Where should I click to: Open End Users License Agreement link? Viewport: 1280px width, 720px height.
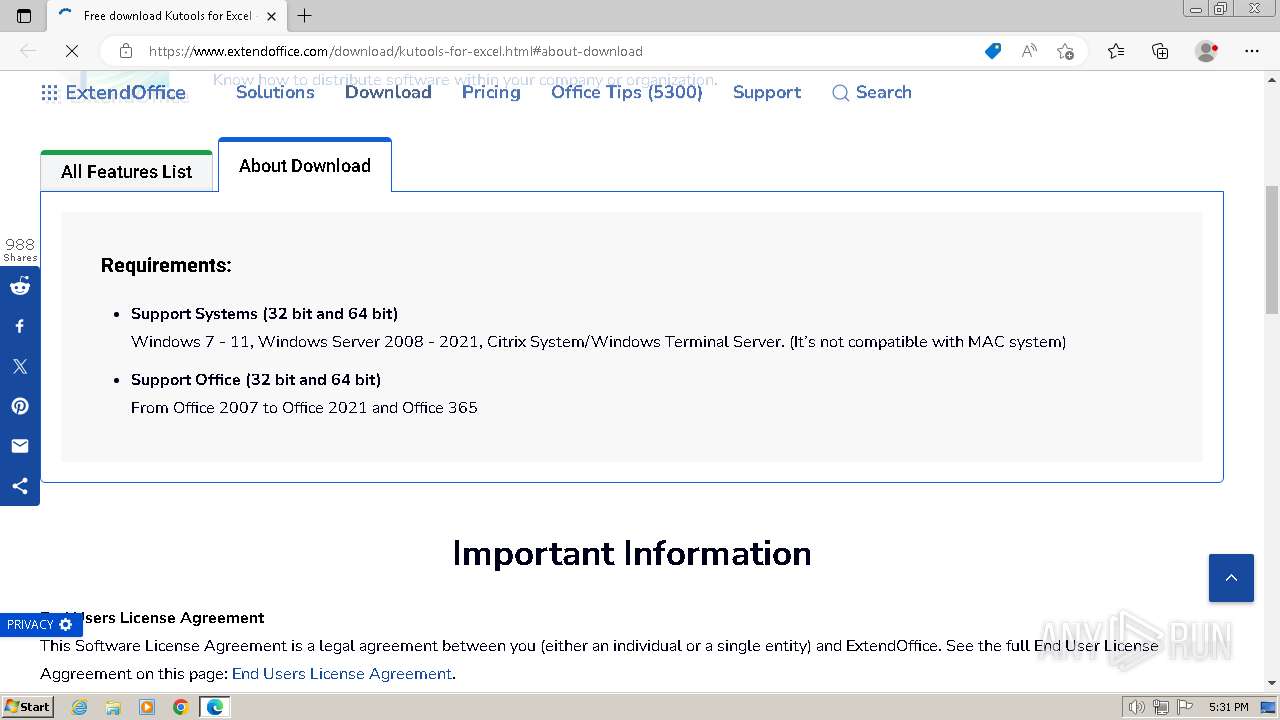(x=342, y=674)
